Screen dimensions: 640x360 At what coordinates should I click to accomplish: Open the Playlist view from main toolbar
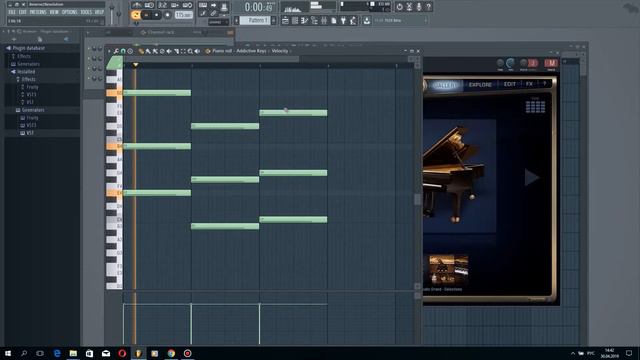tap(285, 20)
